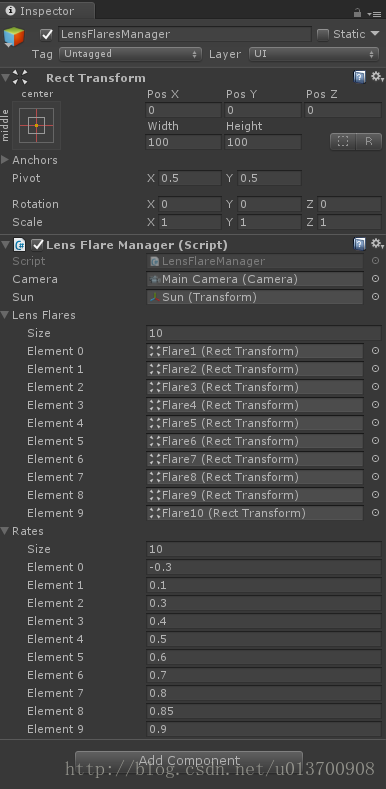The height and width of the screenshot is (789, 386).
Task: Open the Rect Transform gear settings menu
Action: click(x=377, y=77)
